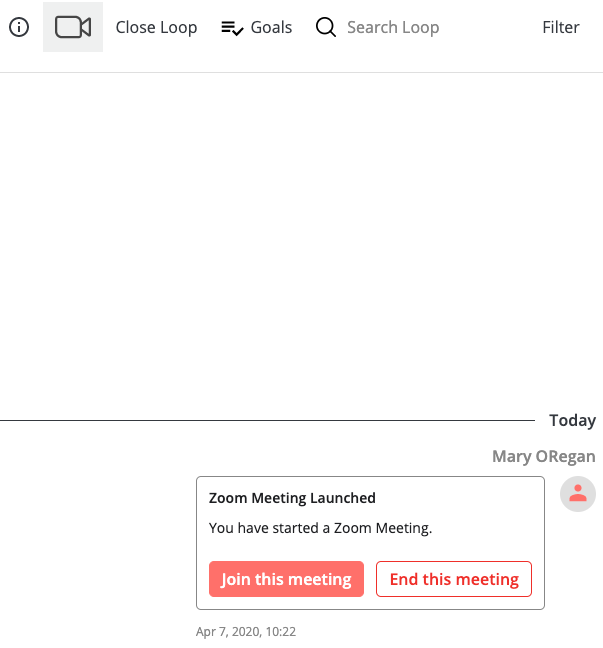
Task: Focus the Search Loop field
Action: coord(393,28)
